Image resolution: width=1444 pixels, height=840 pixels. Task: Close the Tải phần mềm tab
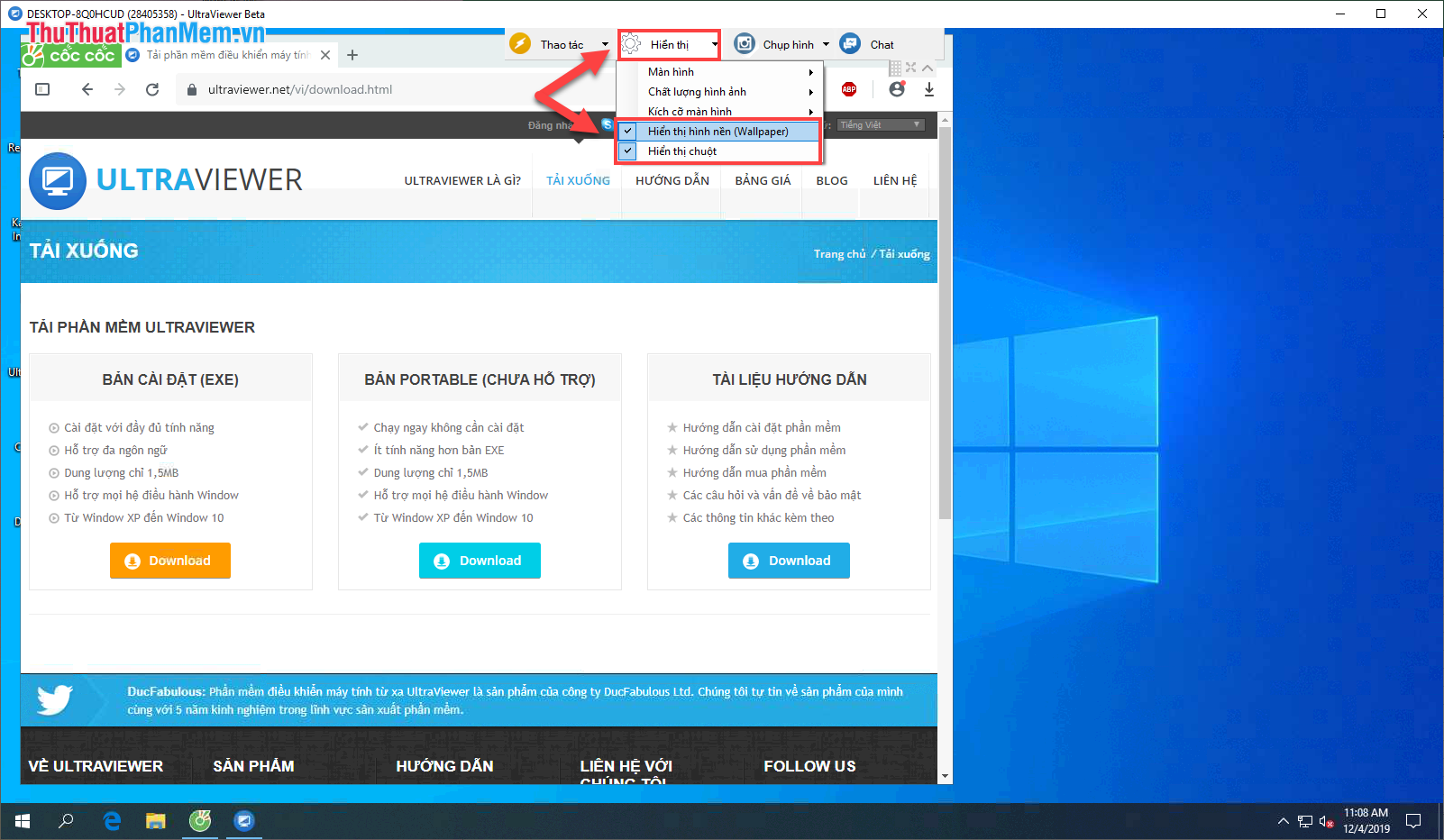click(x=325, y=55)
